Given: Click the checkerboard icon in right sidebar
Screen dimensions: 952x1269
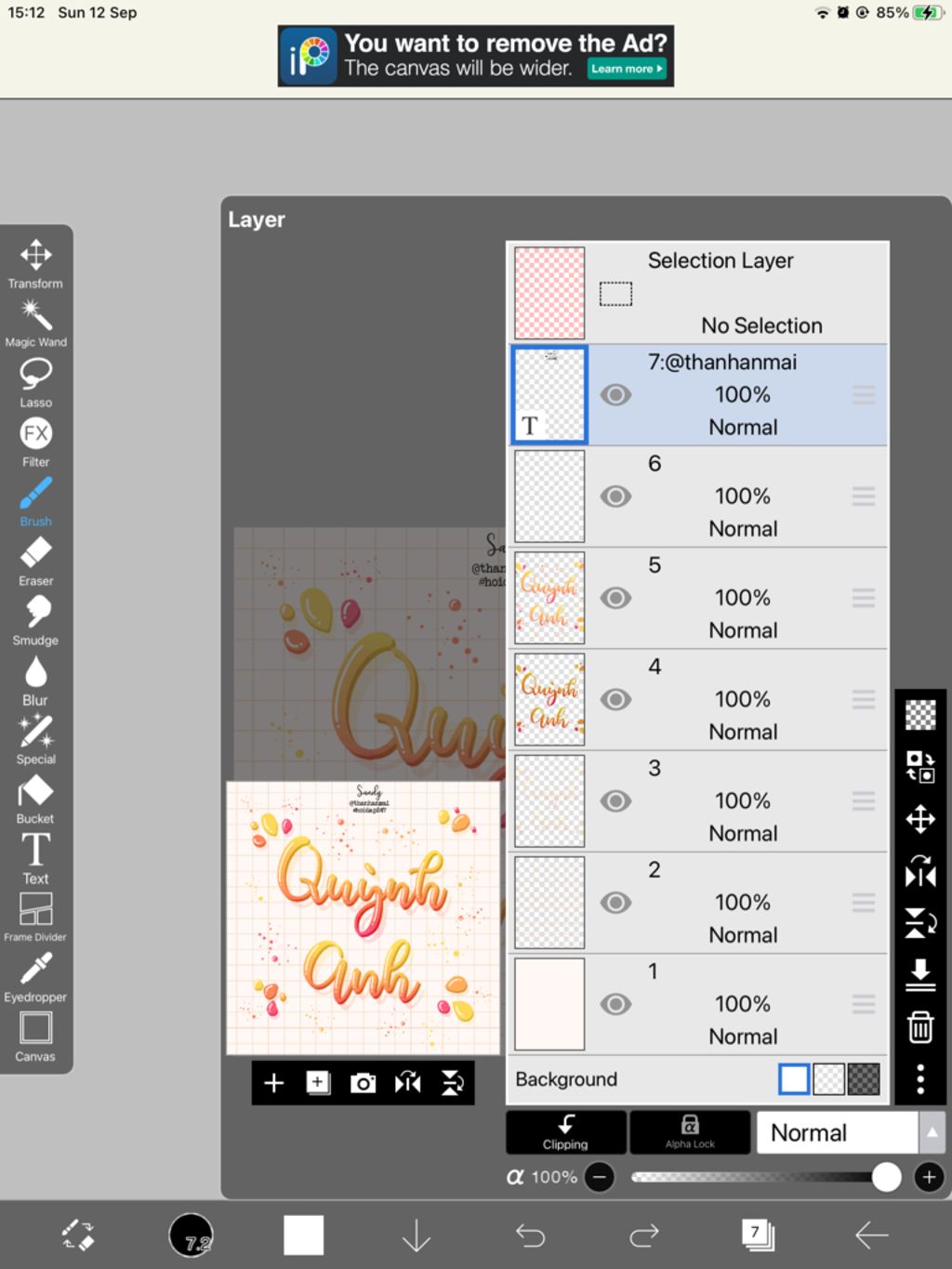Looking at the screenshot, I should (920, 715).
